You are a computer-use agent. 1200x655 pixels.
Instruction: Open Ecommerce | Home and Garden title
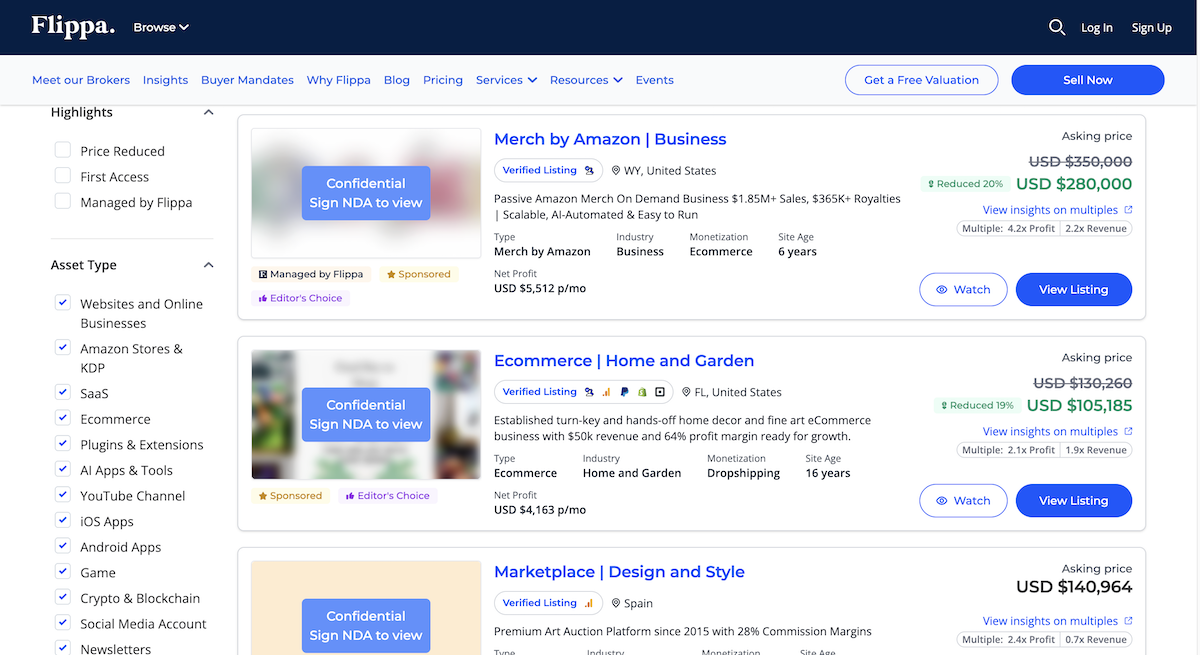[x=624, y=361]
